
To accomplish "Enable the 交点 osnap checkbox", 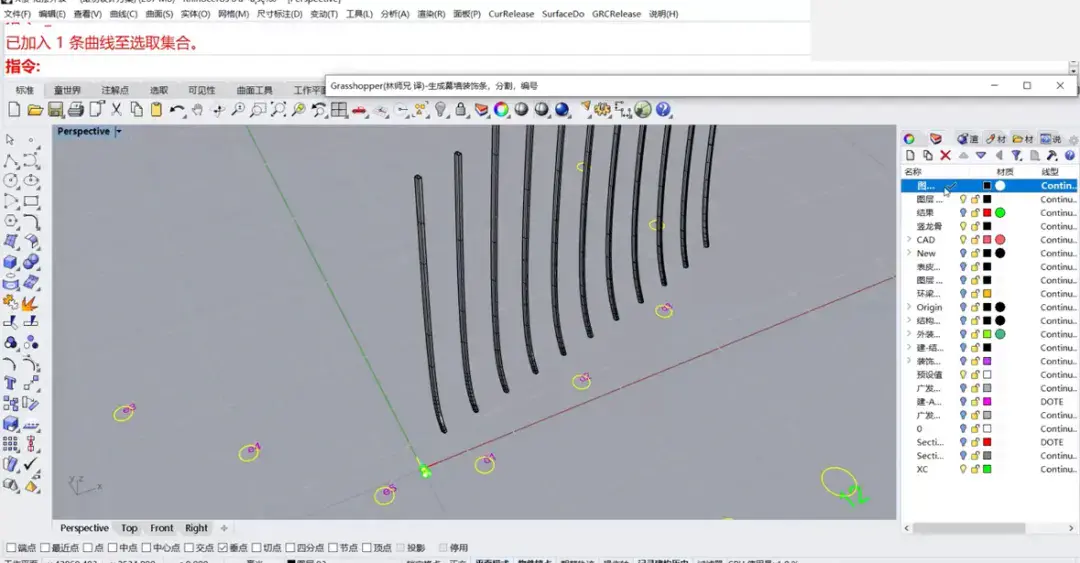I will (189, 548).
